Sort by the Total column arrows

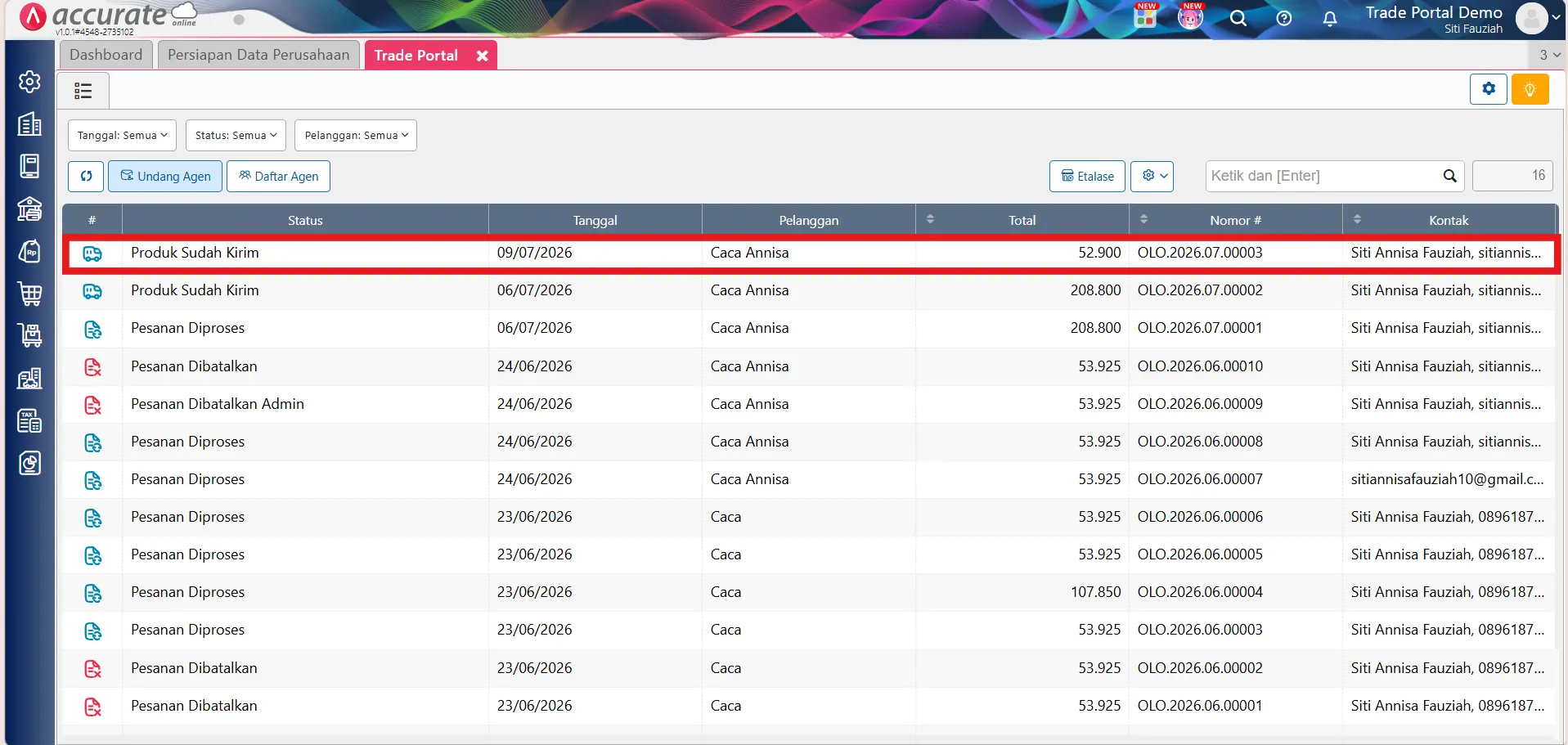point(930,219)
